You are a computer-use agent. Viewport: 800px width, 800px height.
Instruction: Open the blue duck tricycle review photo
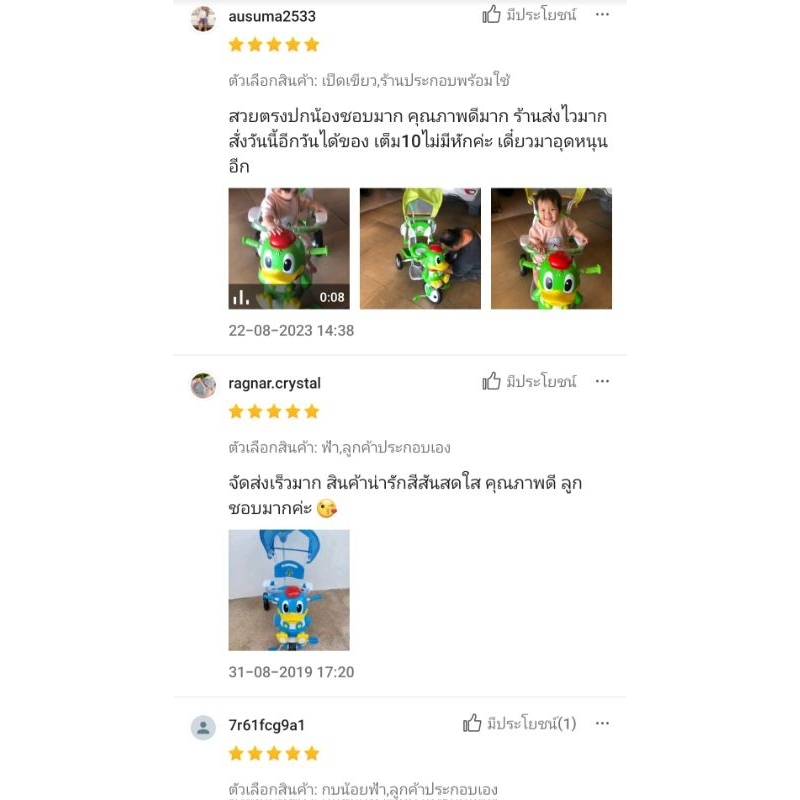pyautogui.click(x=289, y=590)
